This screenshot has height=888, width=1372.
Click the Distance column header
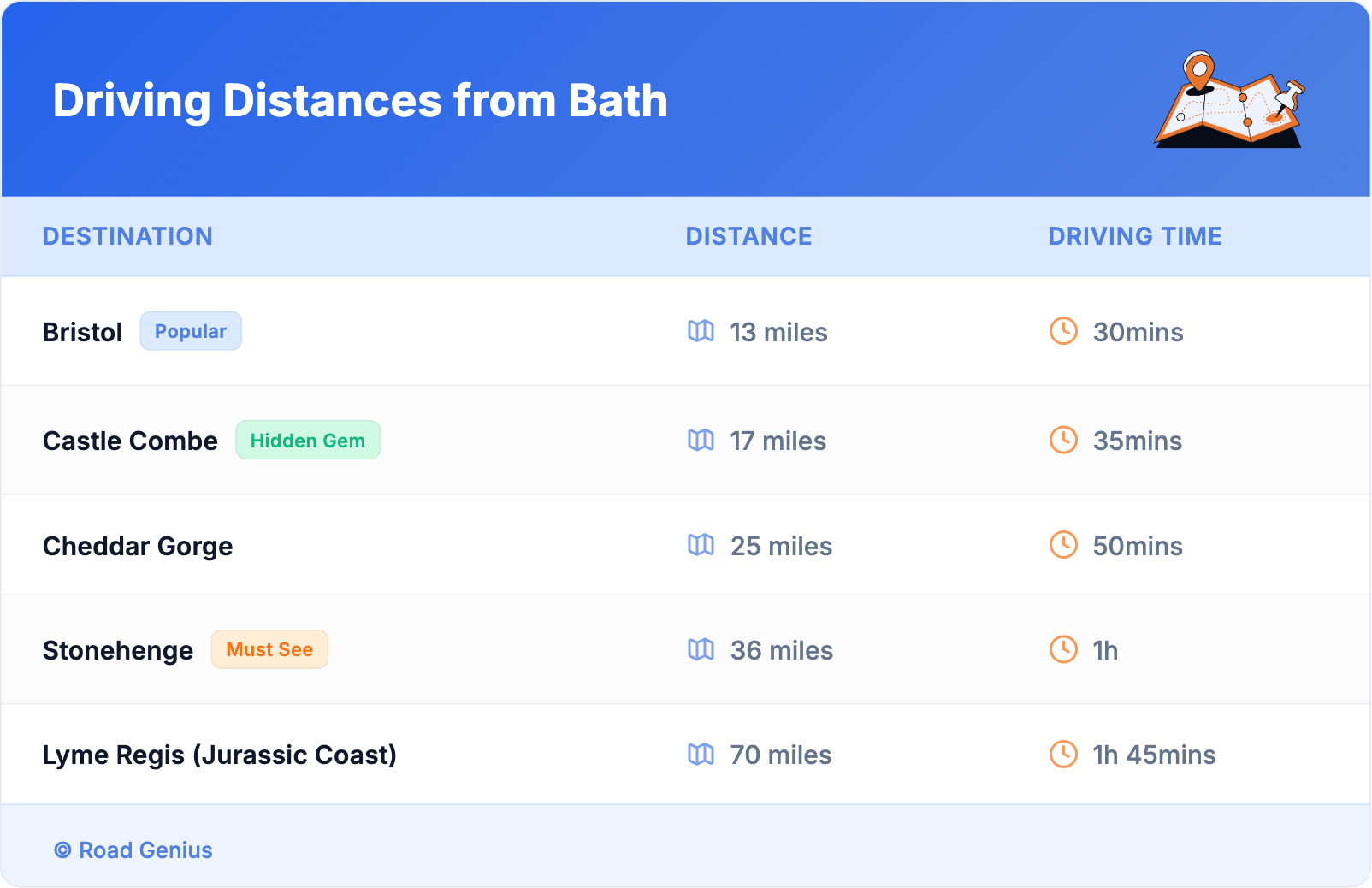click(x=748, y=236)
